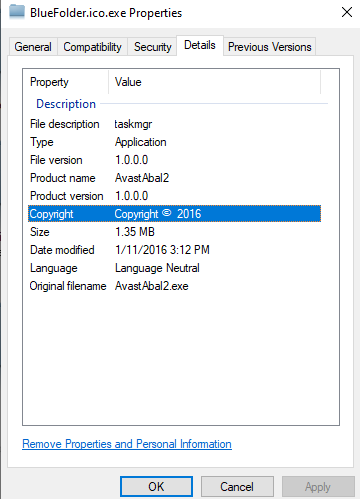Select the File version label
360x499 pixels.
point(56,160)
